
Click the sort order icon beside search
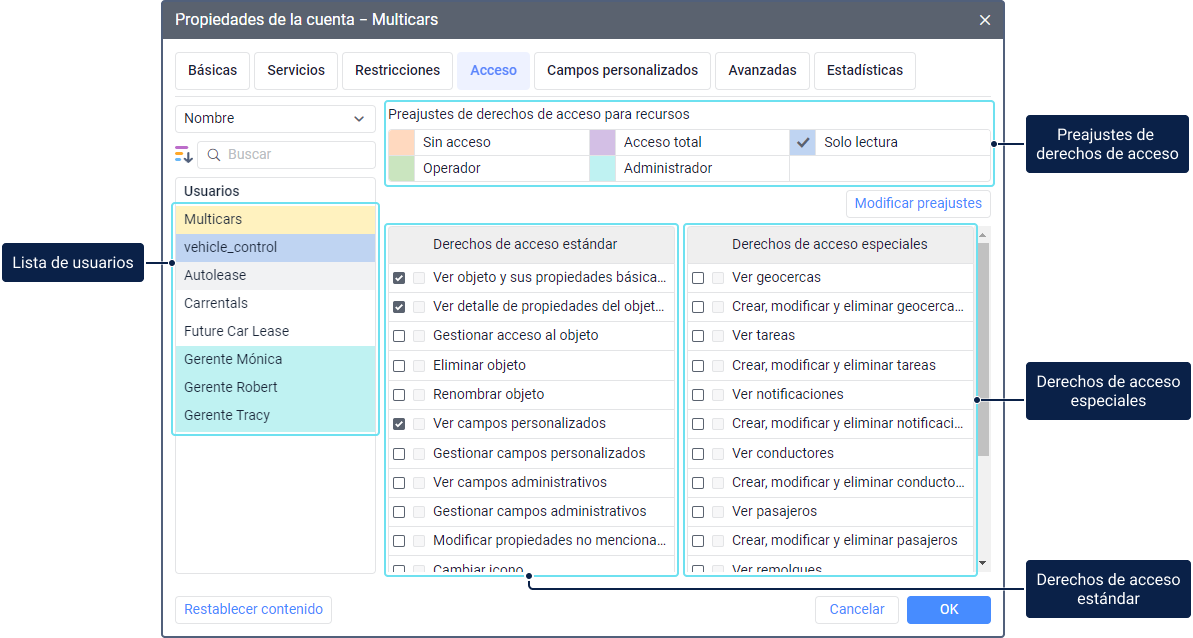point(183,154)
